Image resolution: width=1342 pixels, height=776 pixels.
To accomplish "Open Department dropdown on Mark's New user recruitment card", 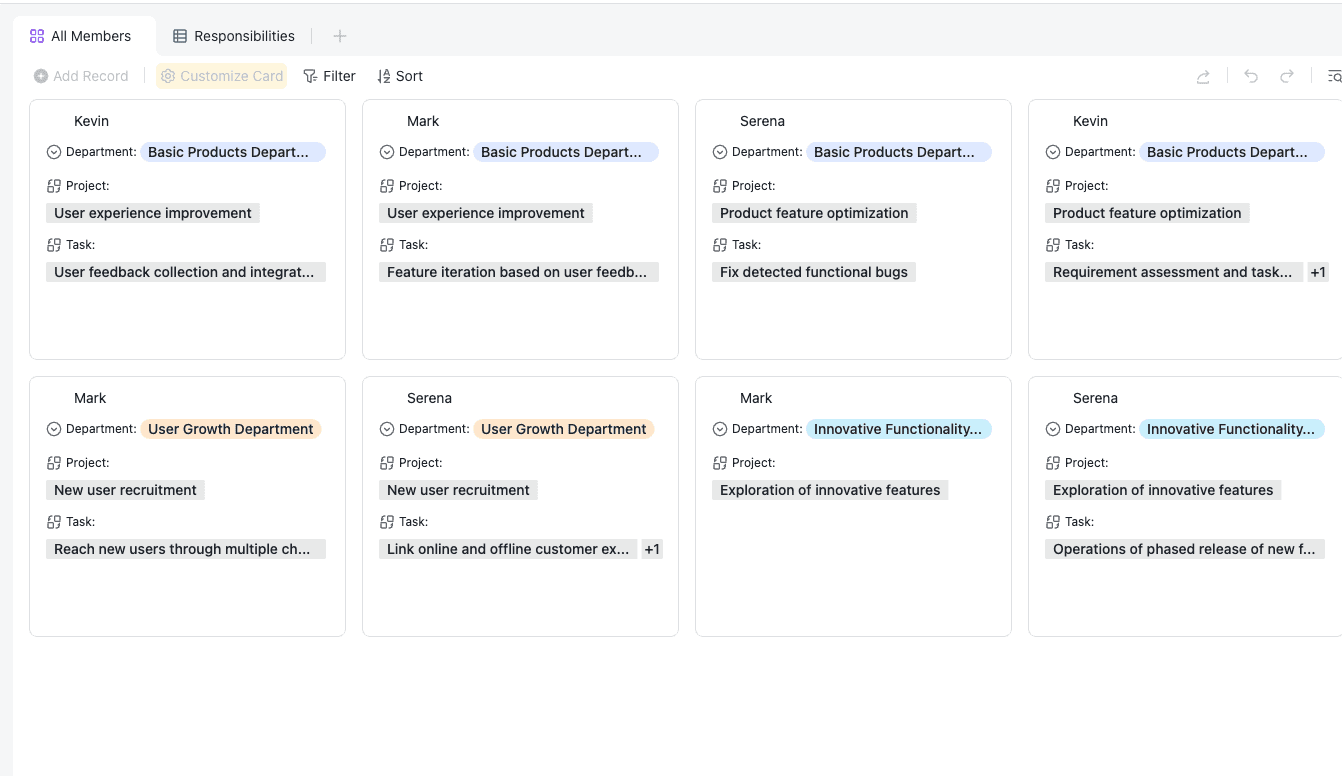I will (54, 429).
